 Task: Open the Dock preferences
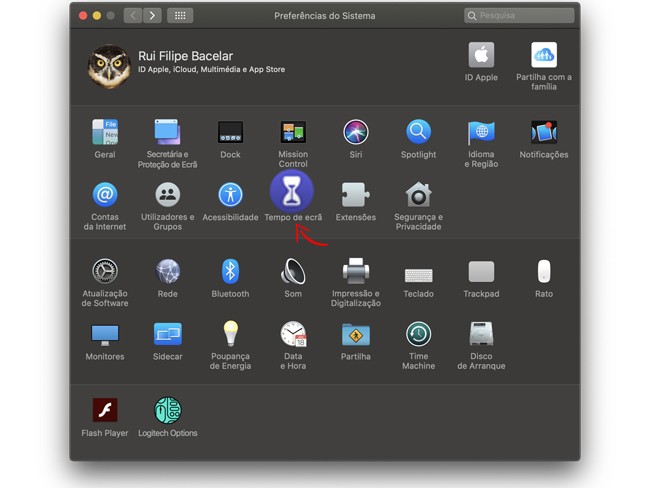tap(230, 132)
